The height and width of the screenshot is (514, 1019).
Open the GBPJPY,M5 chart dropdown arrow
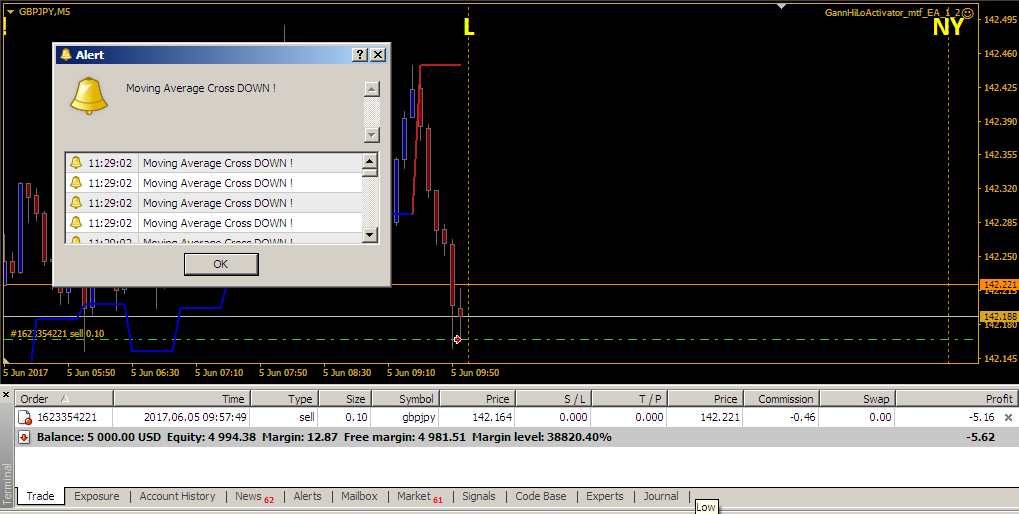pos(10,12)
